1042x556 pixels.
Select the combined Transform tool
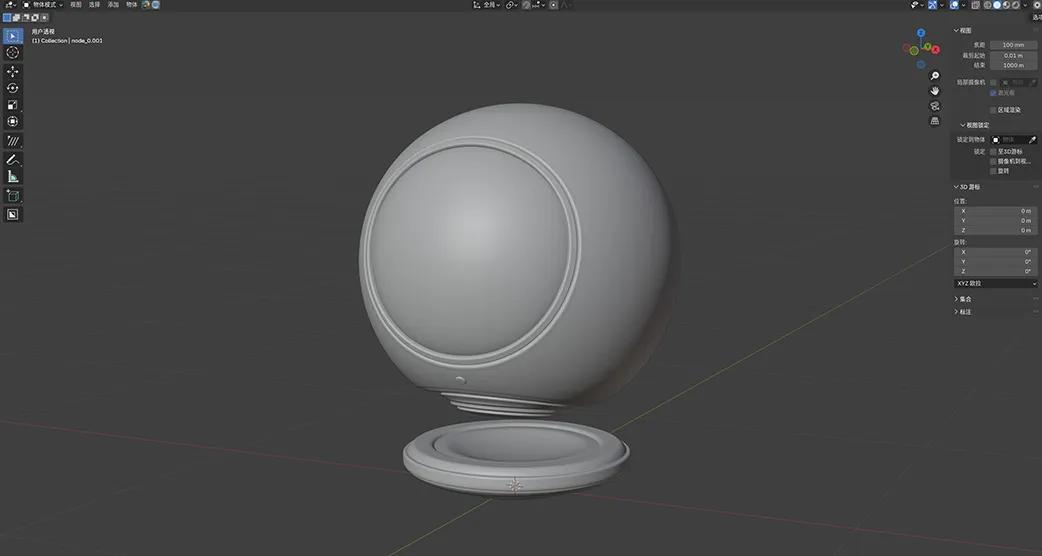tap(13, 122)
